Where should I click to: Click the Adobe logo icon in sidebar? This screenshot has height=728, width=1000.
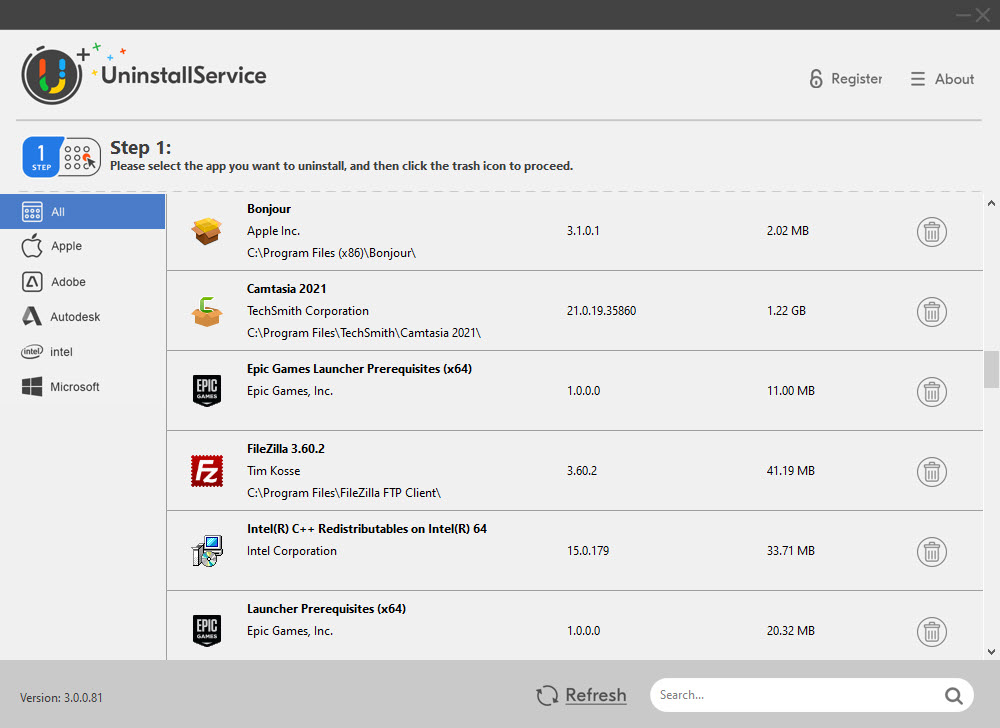(32, 282)
